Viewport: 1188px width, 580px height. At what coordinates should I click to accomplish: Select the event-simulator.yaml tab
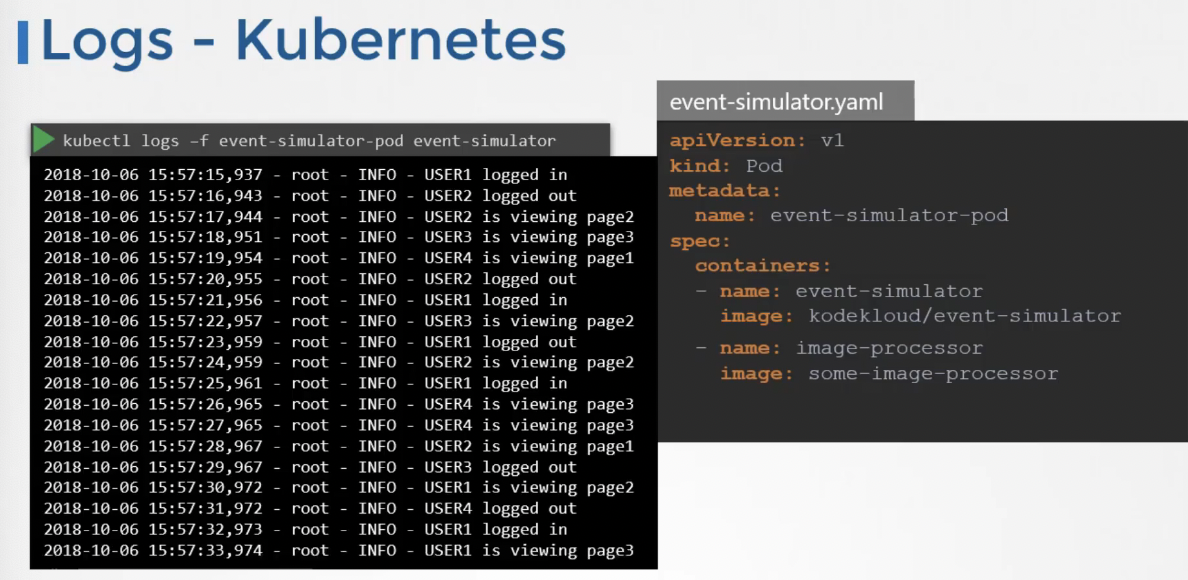tap(785, 101)
